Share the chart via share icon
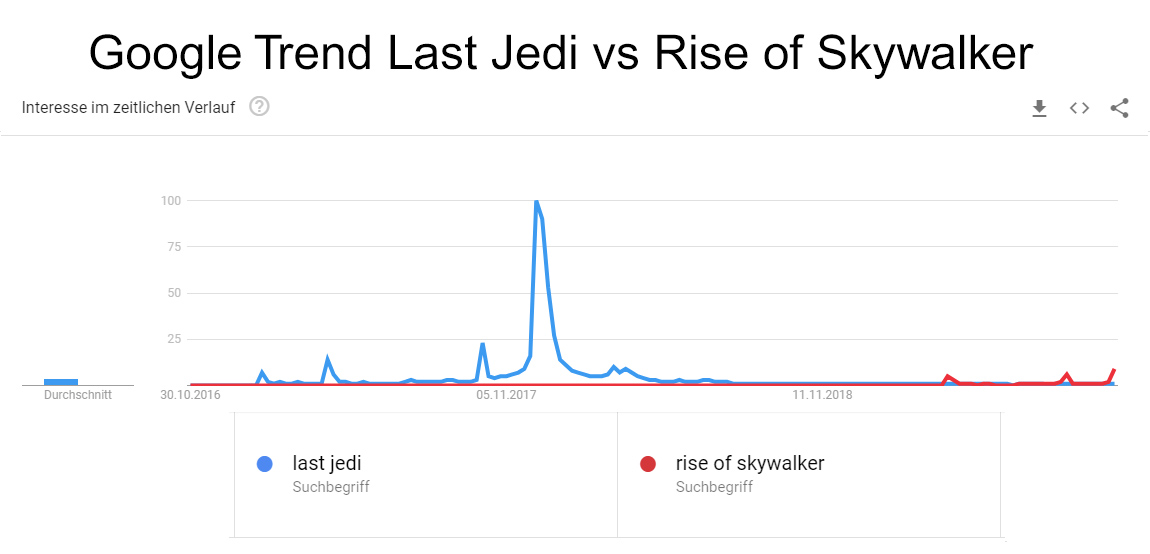The image size is (1150, 554). point(1119,108)
